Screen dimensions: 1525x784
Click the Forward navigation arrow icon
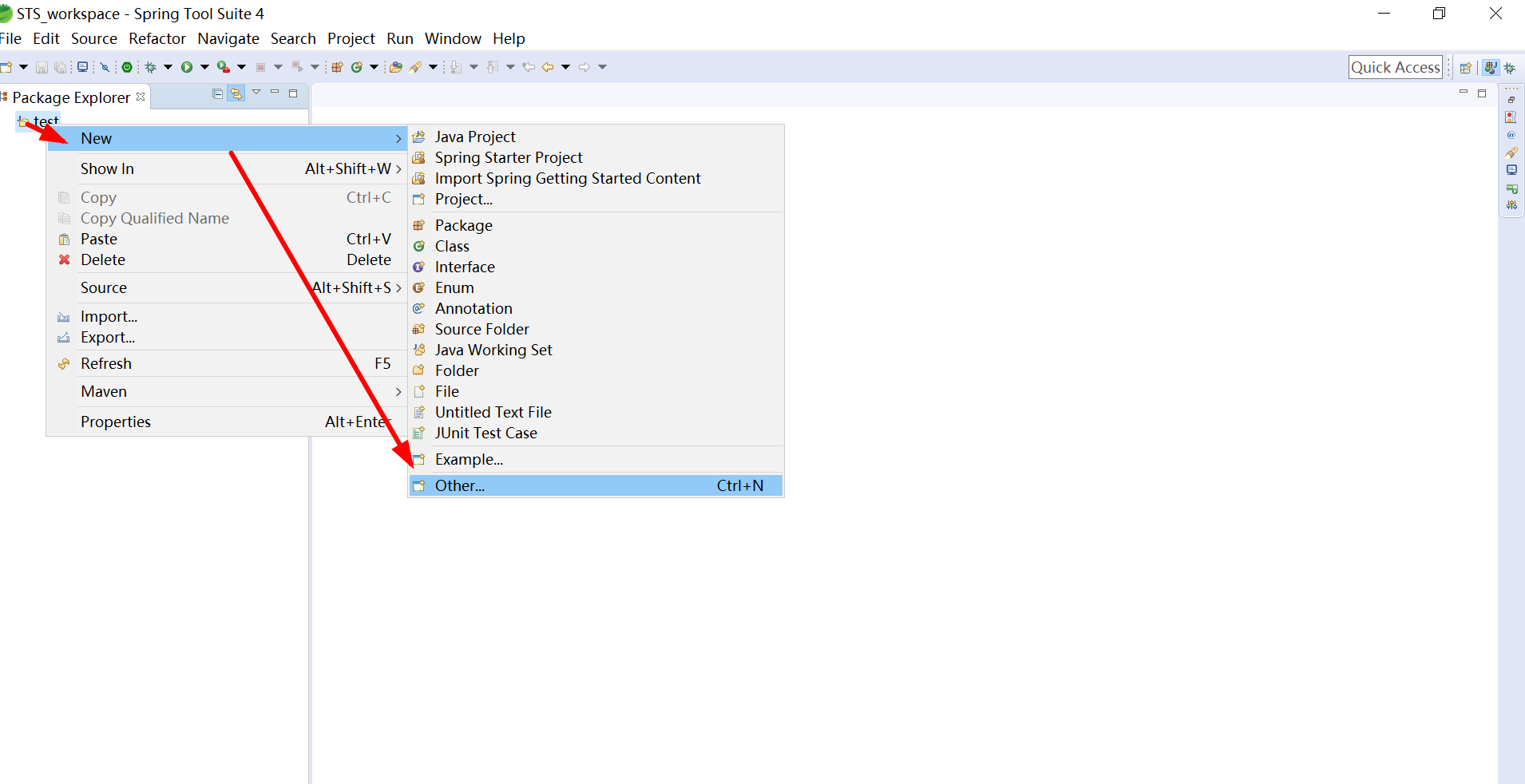(584, 67)
